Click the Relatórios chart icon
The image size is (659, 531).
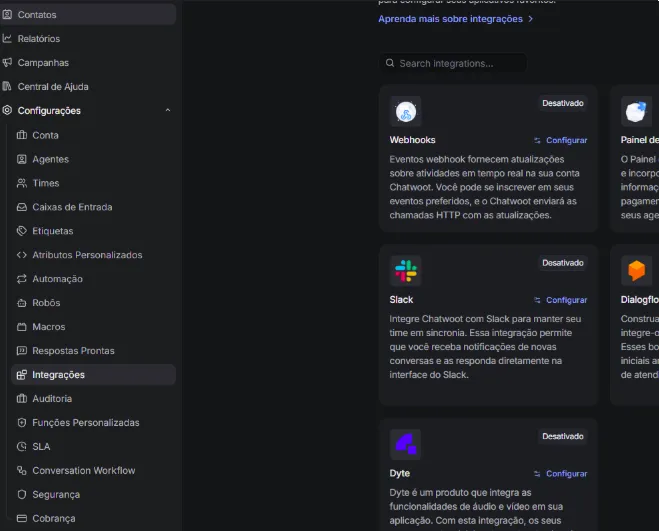[7, 39]
